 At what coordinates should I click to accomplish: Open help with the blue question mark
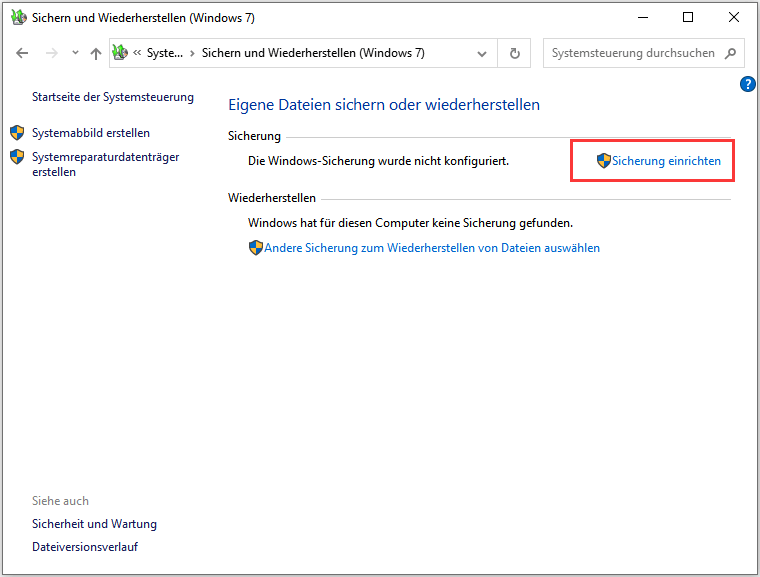tap(747, 84)
